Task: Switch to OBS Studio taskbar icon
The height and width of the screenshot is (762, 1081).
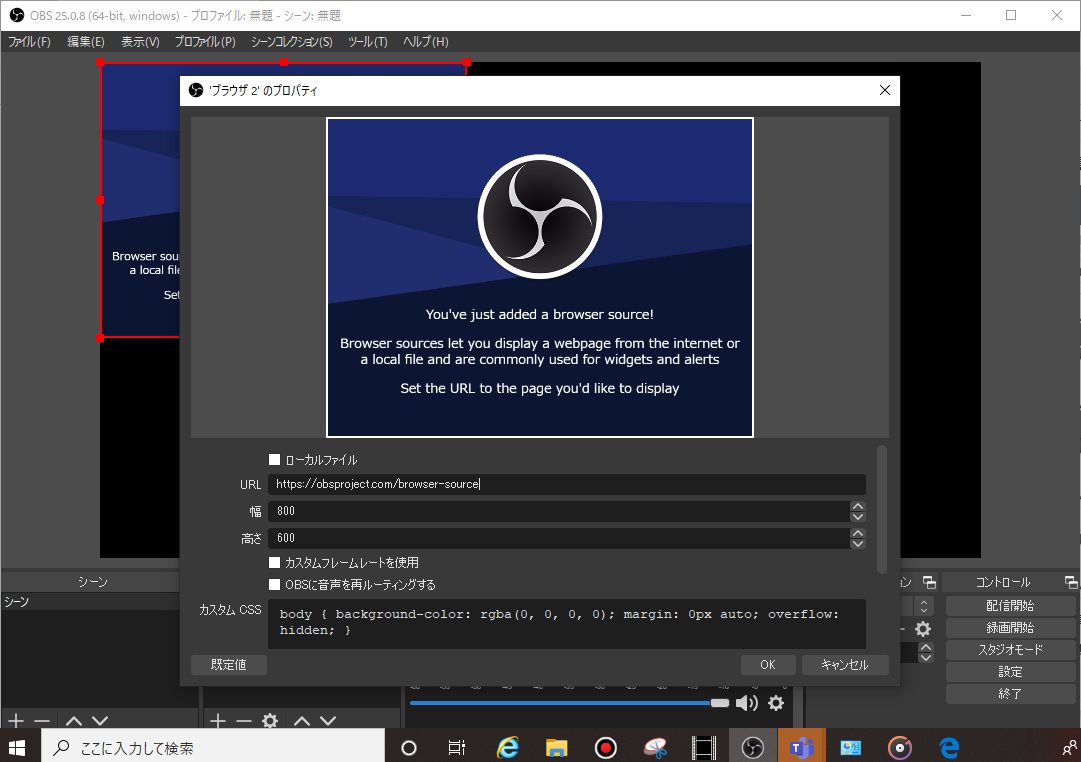Action: pos(753,748)
